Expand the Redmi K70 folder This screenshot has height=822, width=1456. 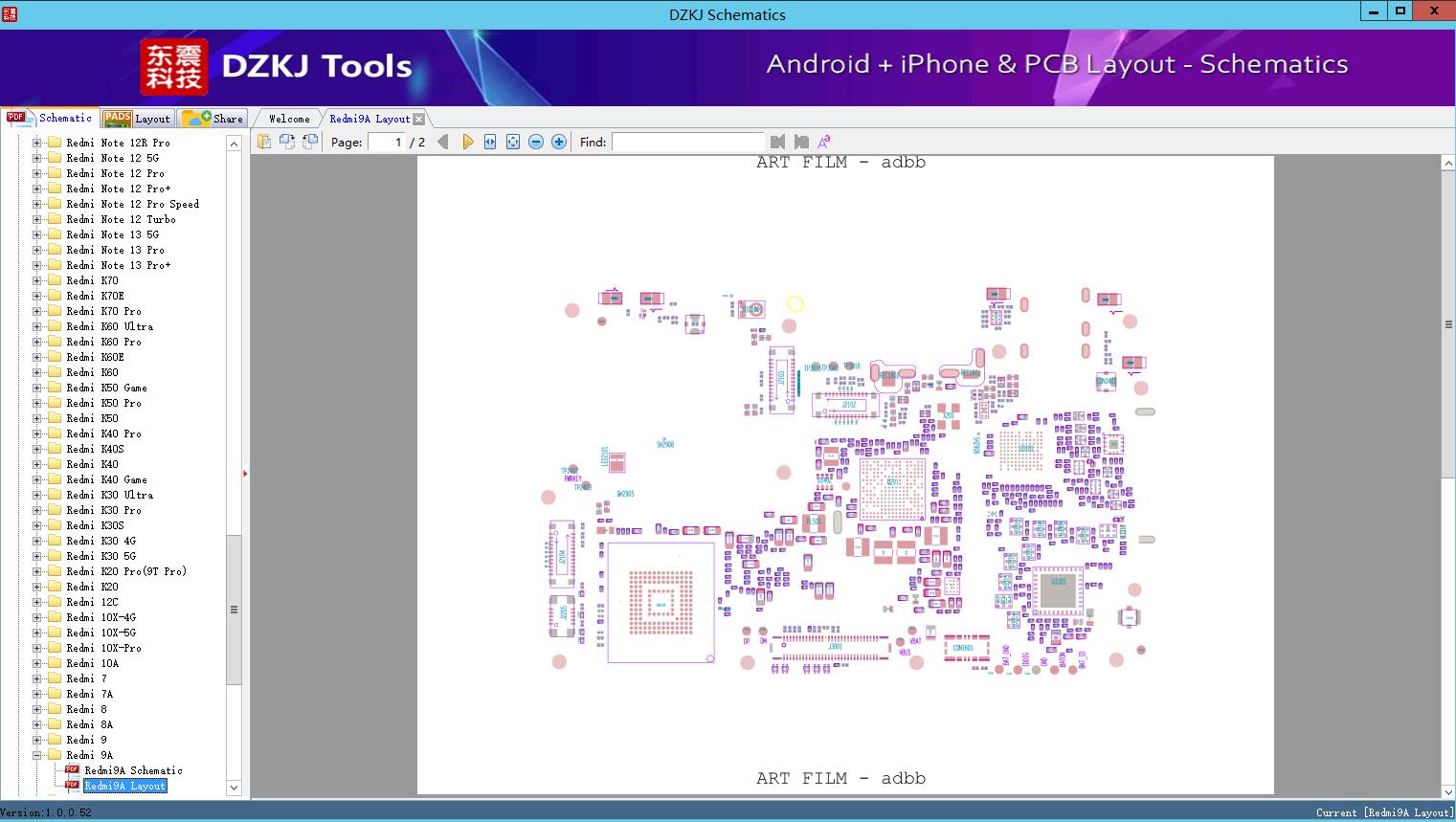(x=37, y=280)
